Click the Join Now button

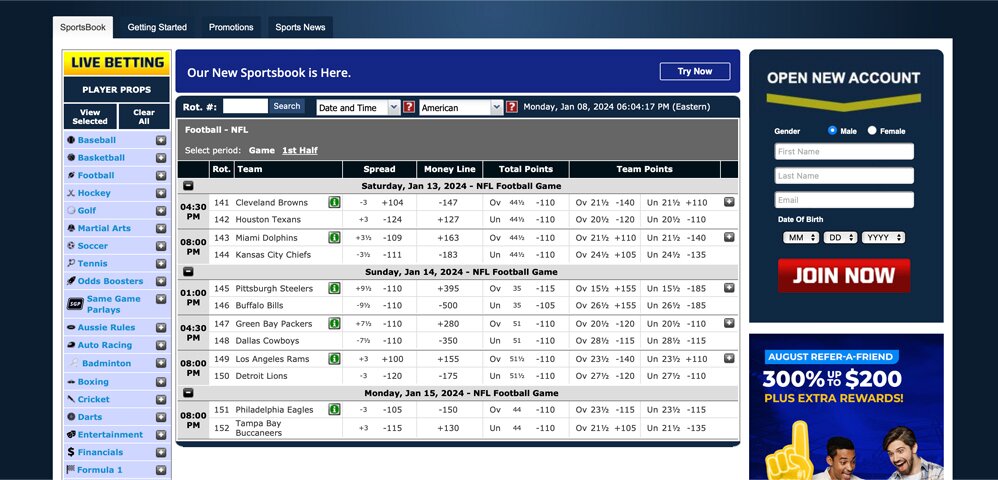pos(844,275)
